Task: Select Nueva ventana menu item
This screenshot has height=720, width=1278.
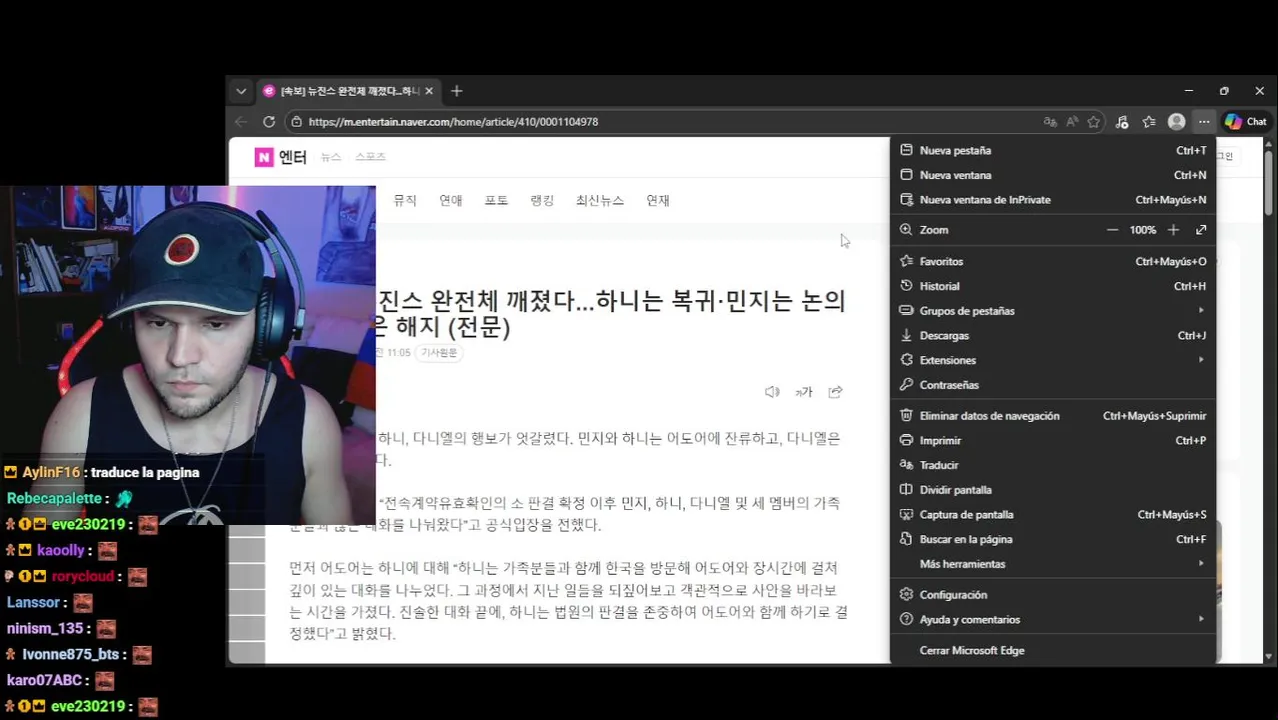Action: pyautogui.click(x=1053, y=175)
